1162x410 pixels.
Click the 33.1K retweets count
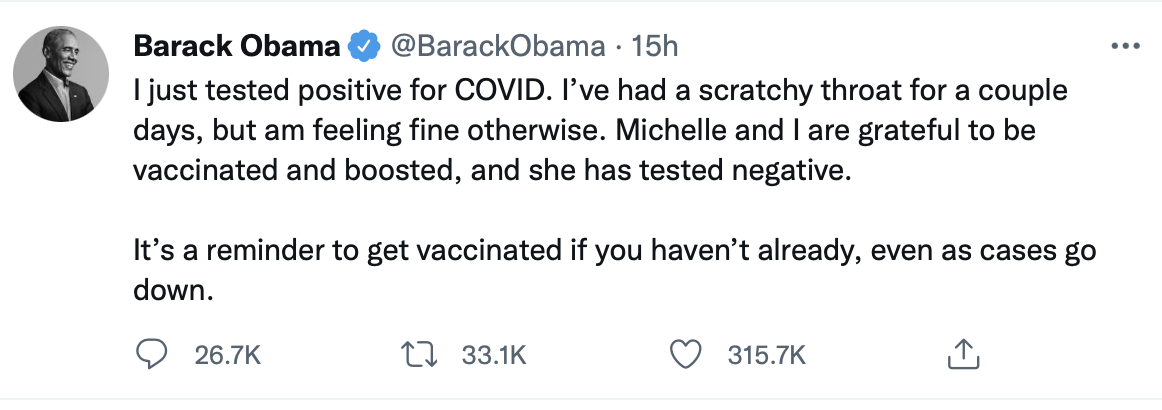click(494, 356)
